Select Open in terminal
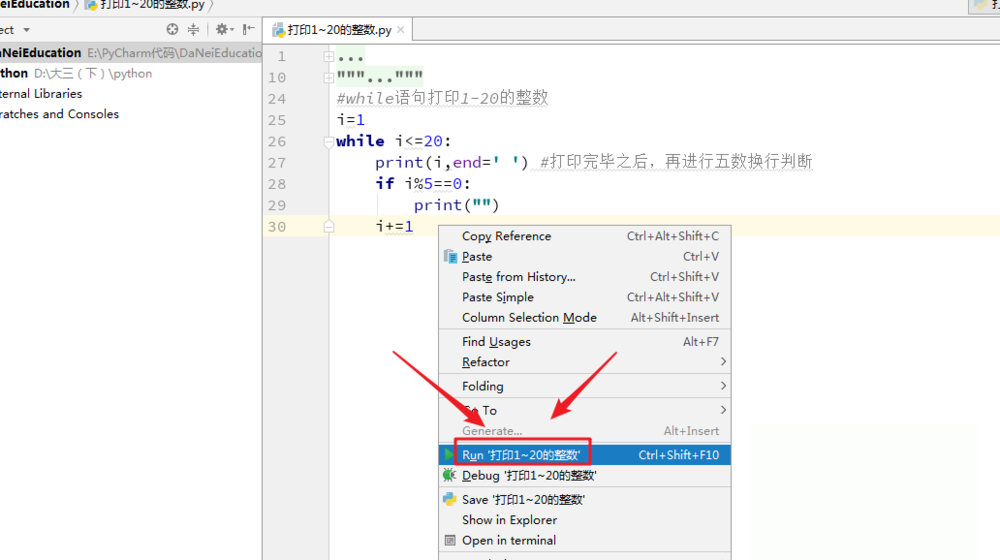The image size is (1000, 560). [585, 541]
